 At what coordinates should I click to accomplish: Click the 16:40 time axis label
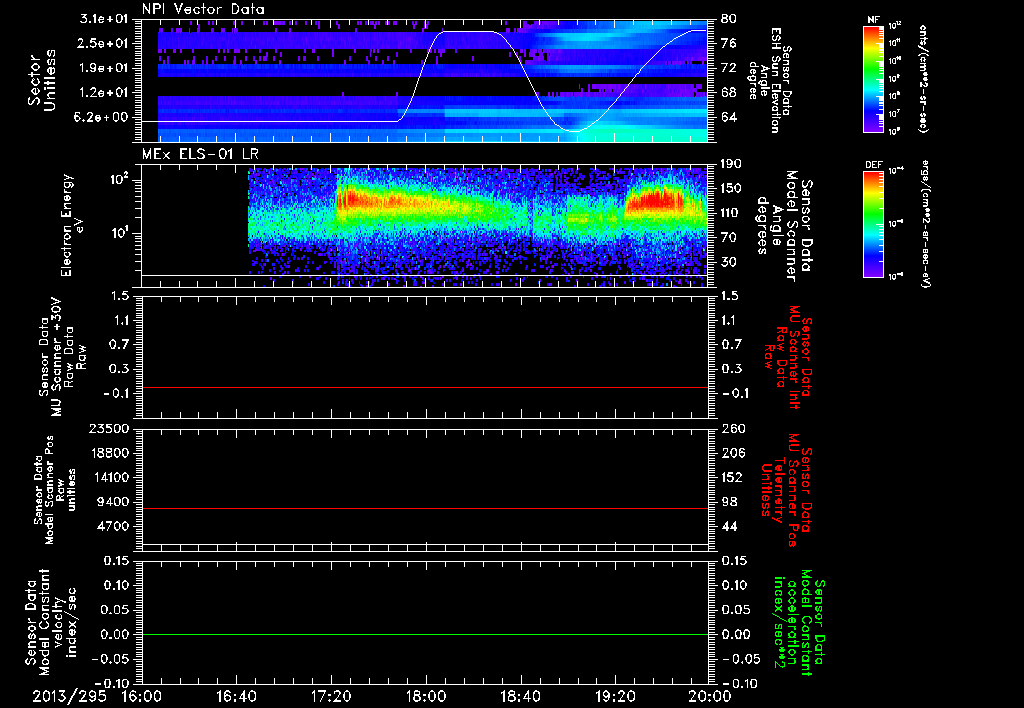pyautogui.click(x=236, y=697)
